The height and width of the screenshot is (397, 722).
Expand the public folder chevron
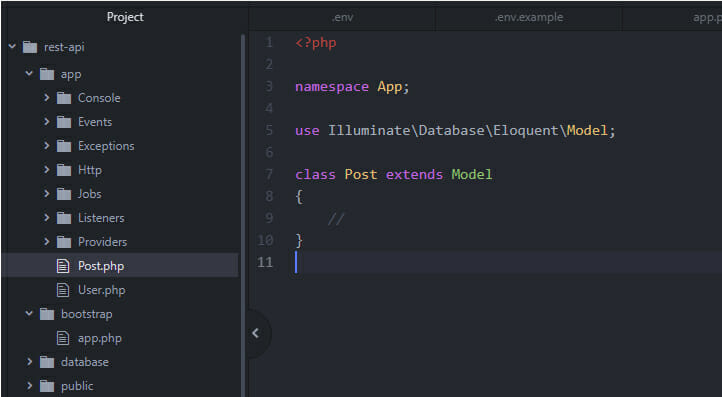pos(29,386)
